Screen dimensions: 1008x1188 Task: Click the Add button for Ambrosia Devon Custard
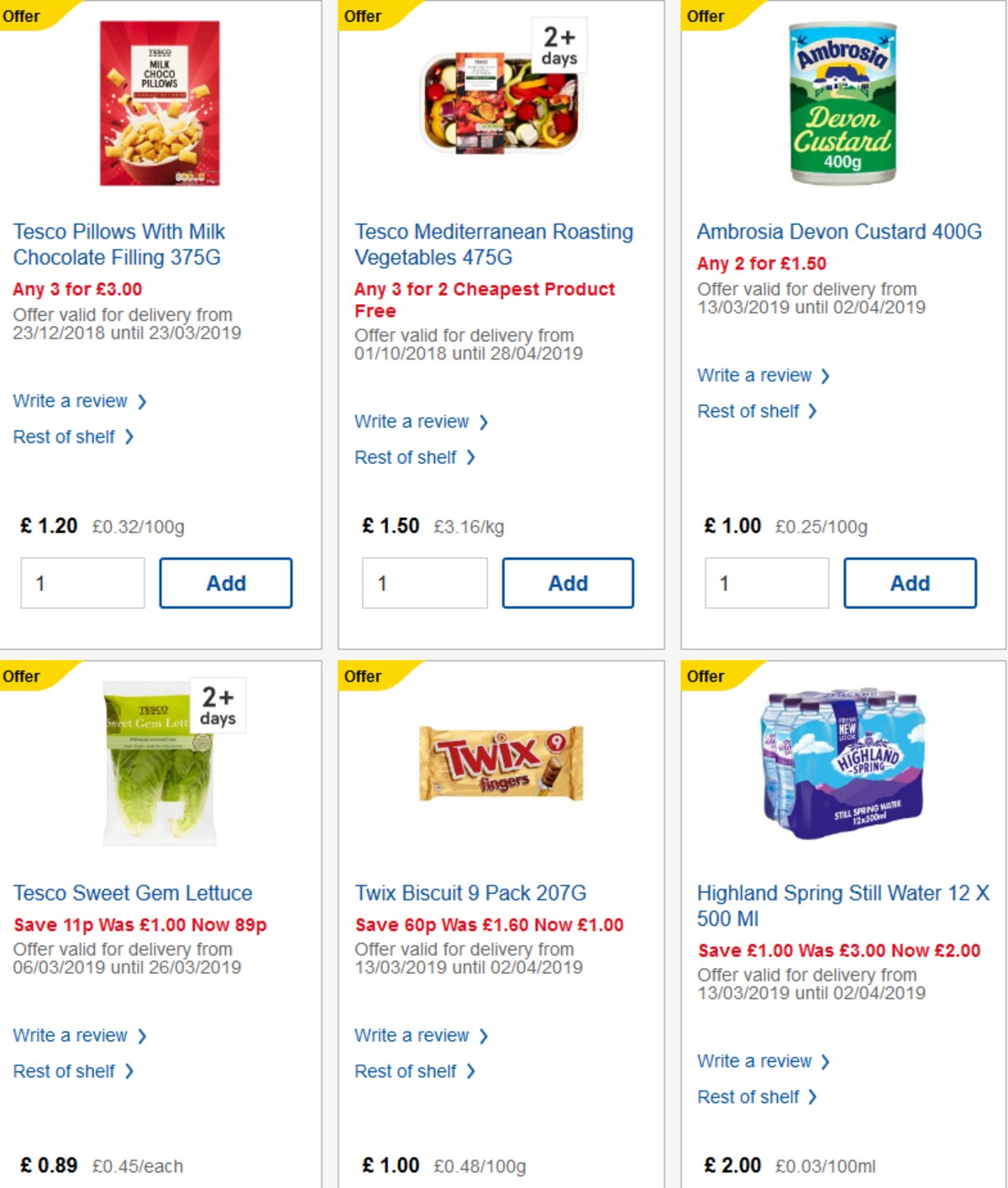pos(911,582)
